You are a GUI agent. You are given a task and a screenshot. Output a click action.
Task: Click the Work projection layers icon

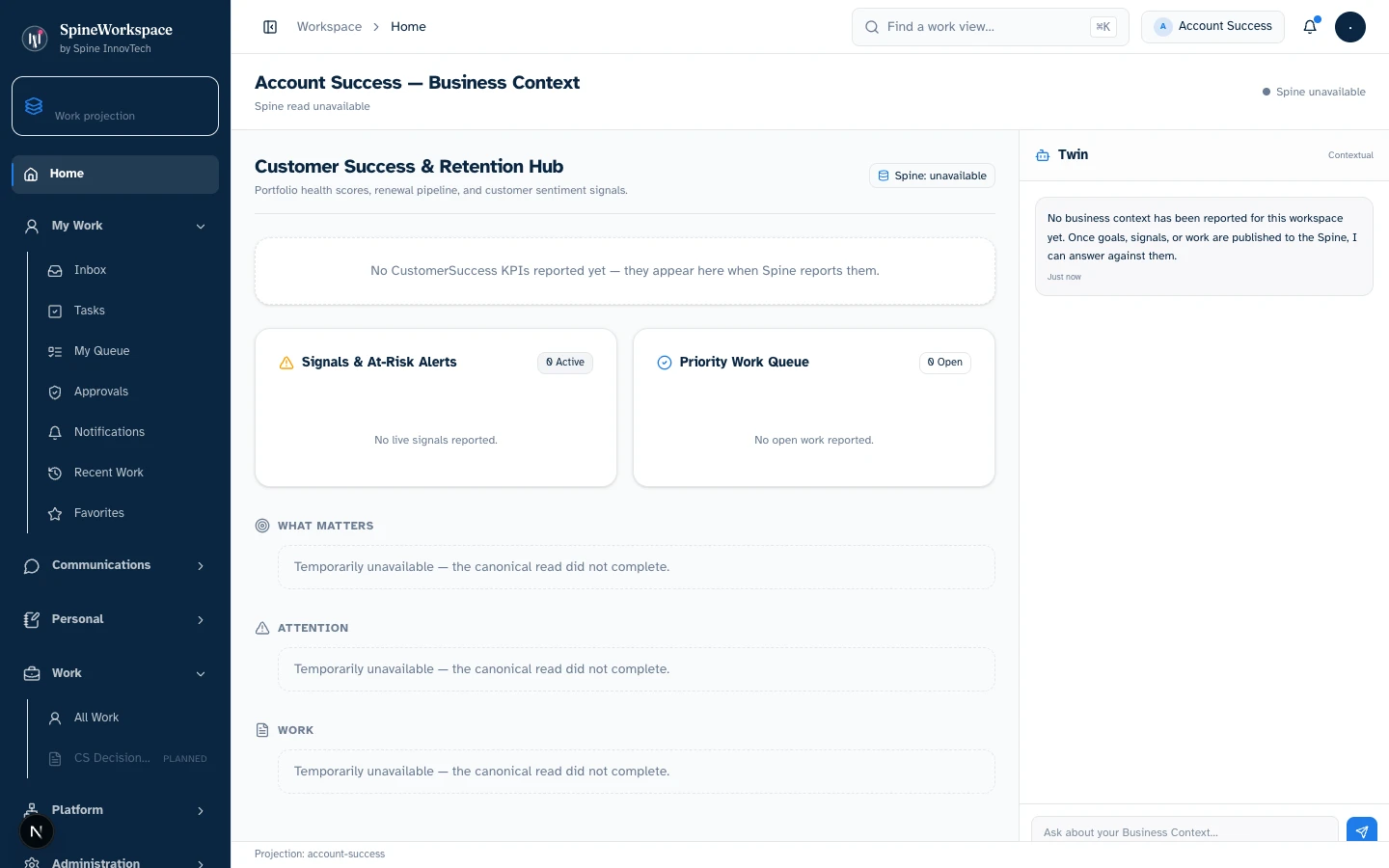34,106
